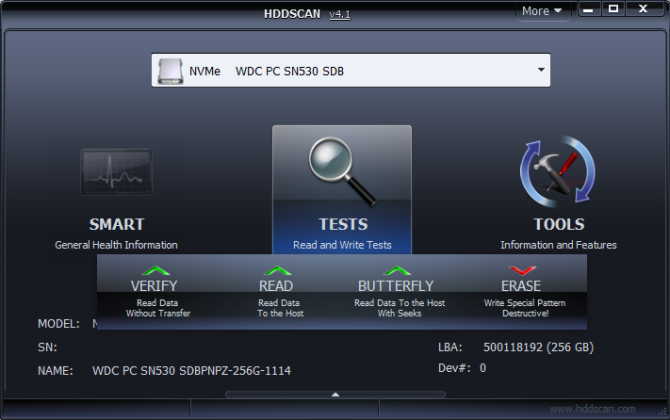Image resolution: width=670 pixels, height=420 pixels.
Task: Expand the drive selection dropdown arrow
Action: tap(541, 70)
